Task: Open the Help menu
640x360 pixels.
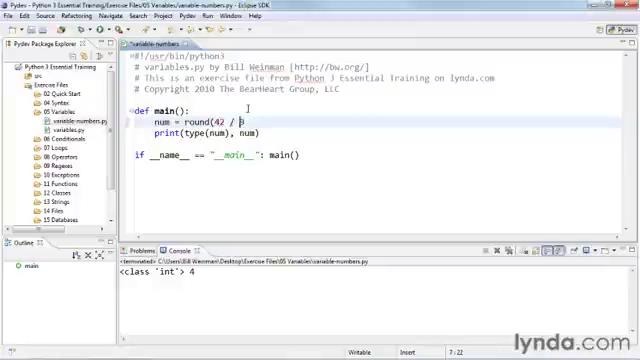Action: tap(255, 16)
